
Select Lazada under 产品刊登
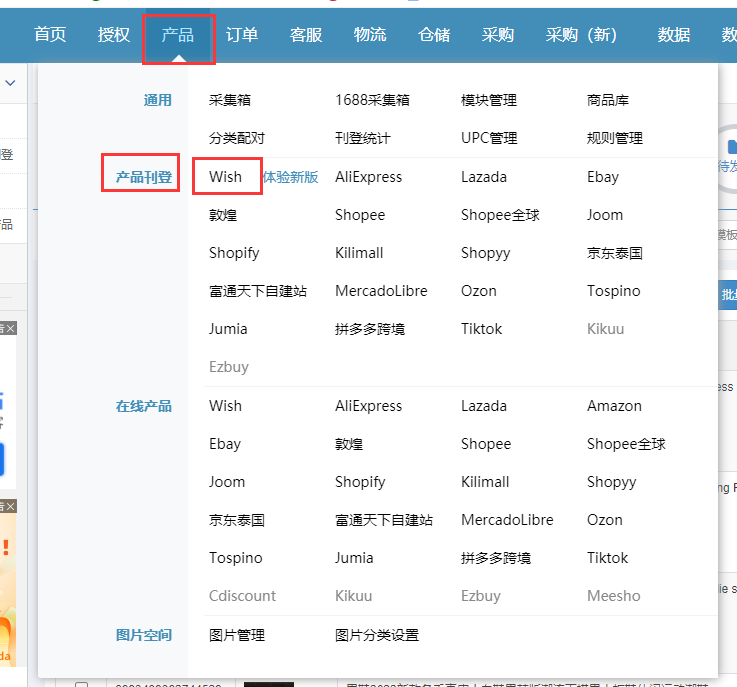coord(484,177)
